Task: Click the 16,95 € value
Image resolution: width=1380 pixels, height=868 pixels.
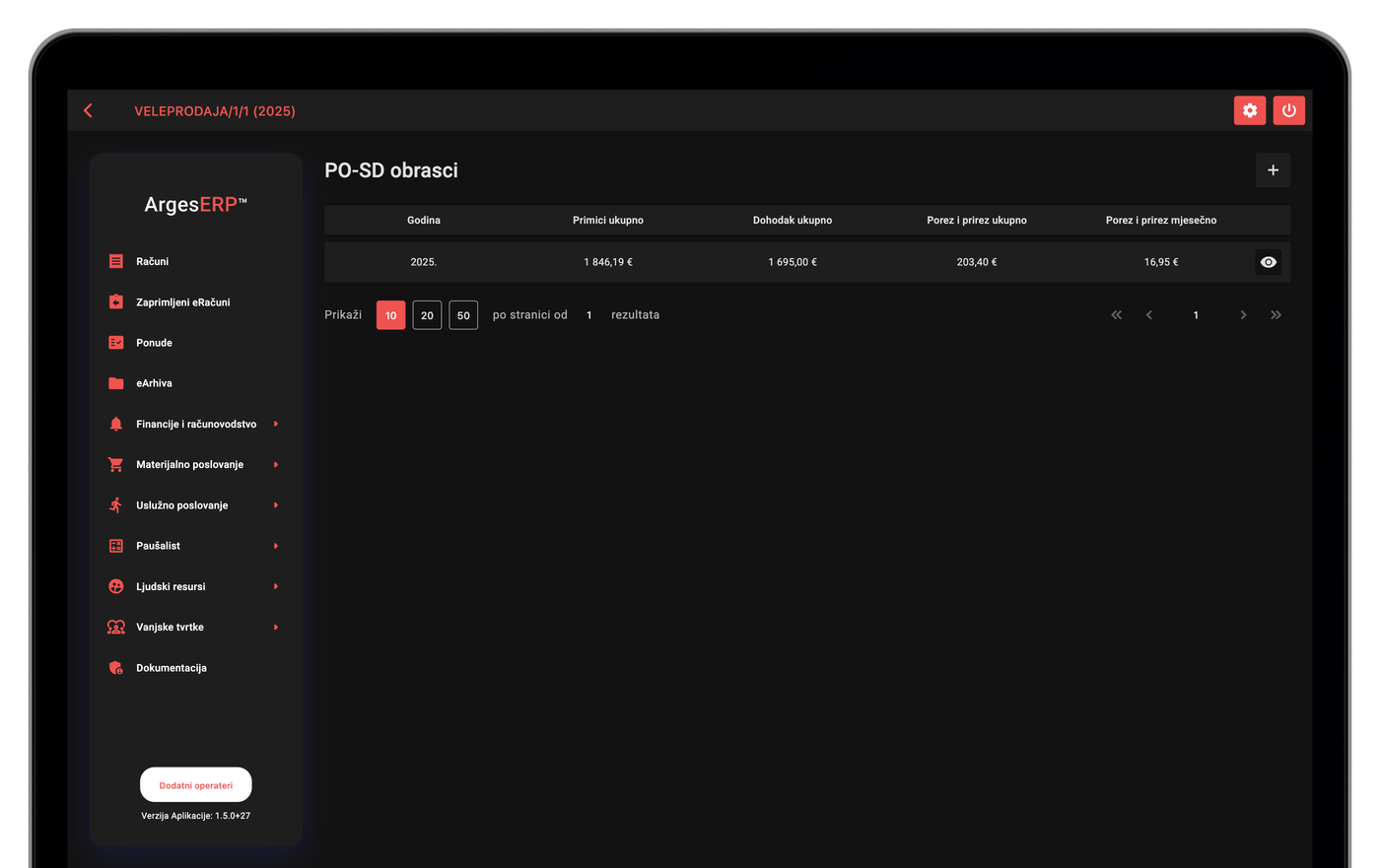Action: [x=1161, y=262]
